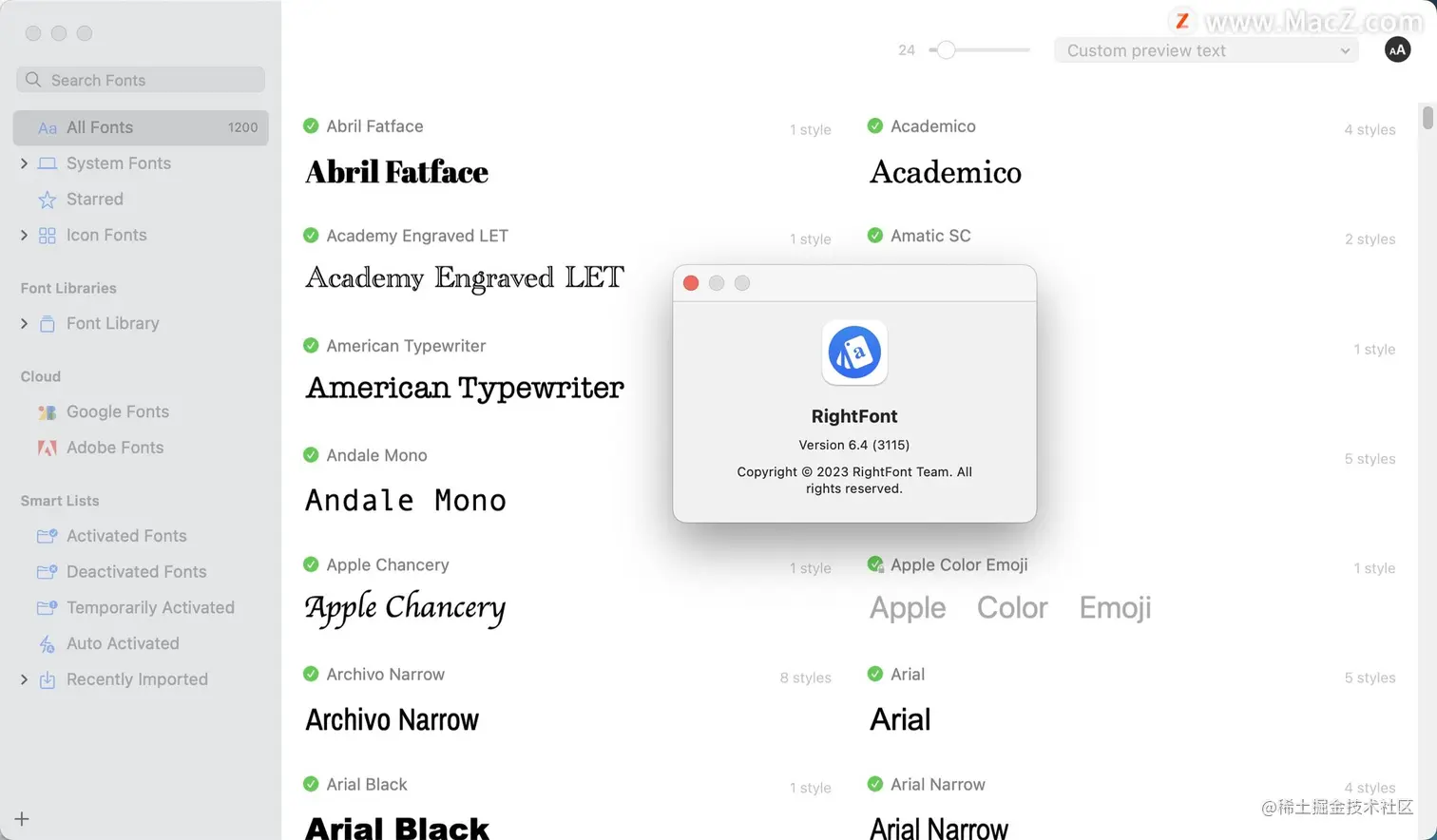Click the All Fonts Aa icon
The width and height of the screenshot is (1437, 840).
(x=47, y=127)
